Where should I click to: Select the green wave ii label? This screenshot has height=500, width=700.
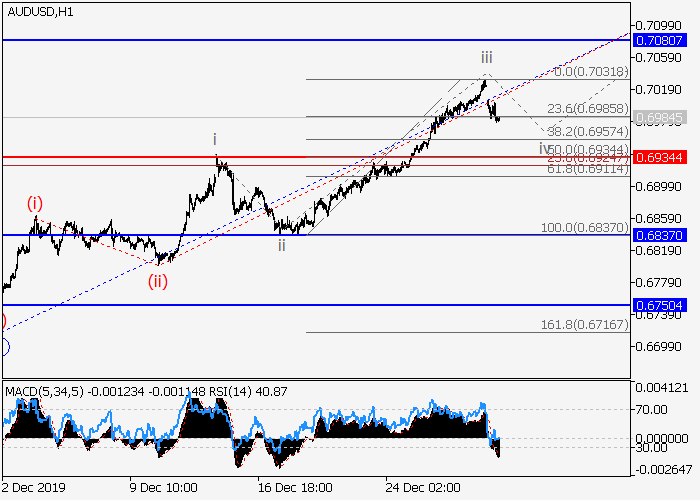coord(282,245)
